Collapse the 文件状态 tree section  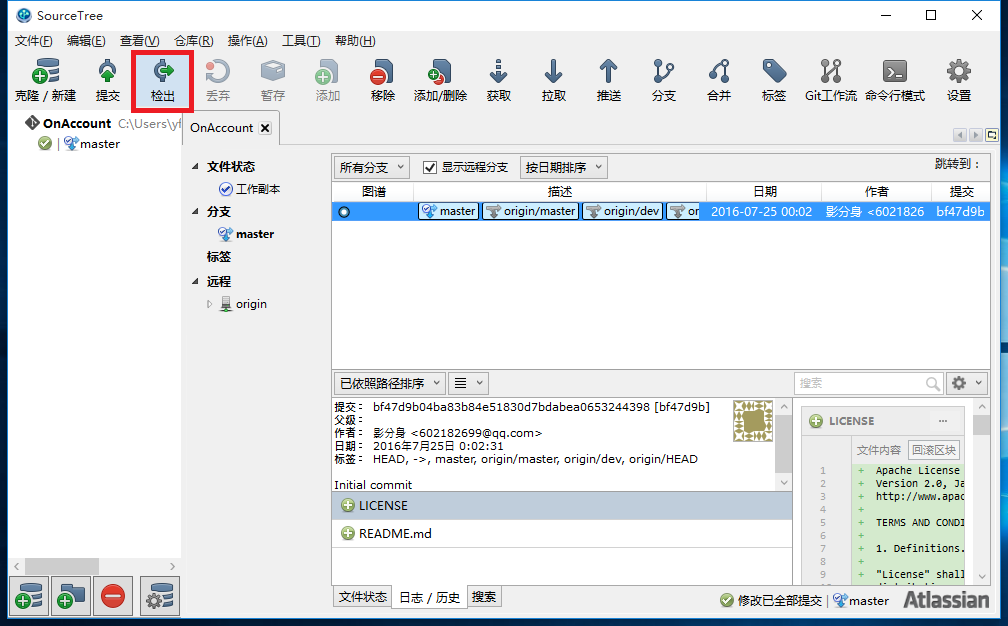195,166
